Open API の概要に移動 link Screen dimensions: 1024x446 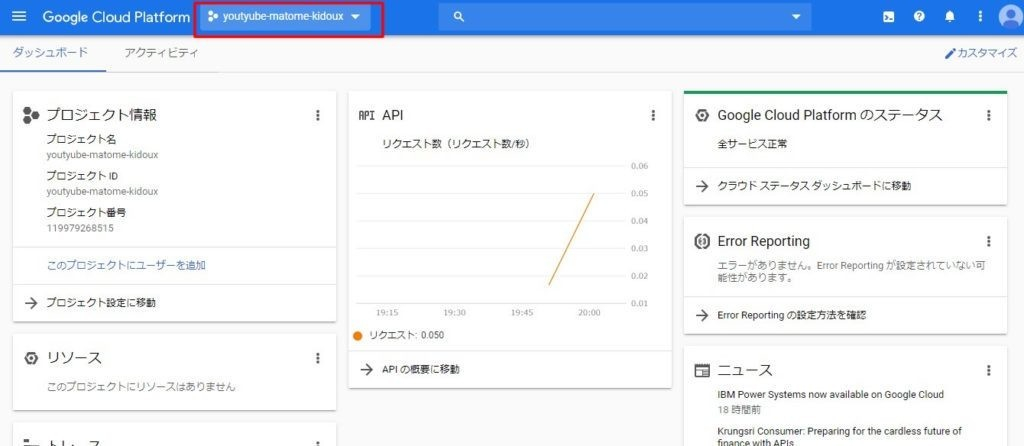tap(421, 369)
